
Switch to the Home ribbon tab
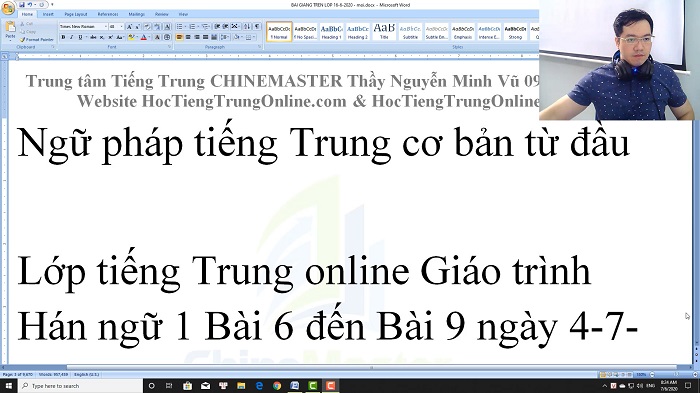(x=27, y=14)
